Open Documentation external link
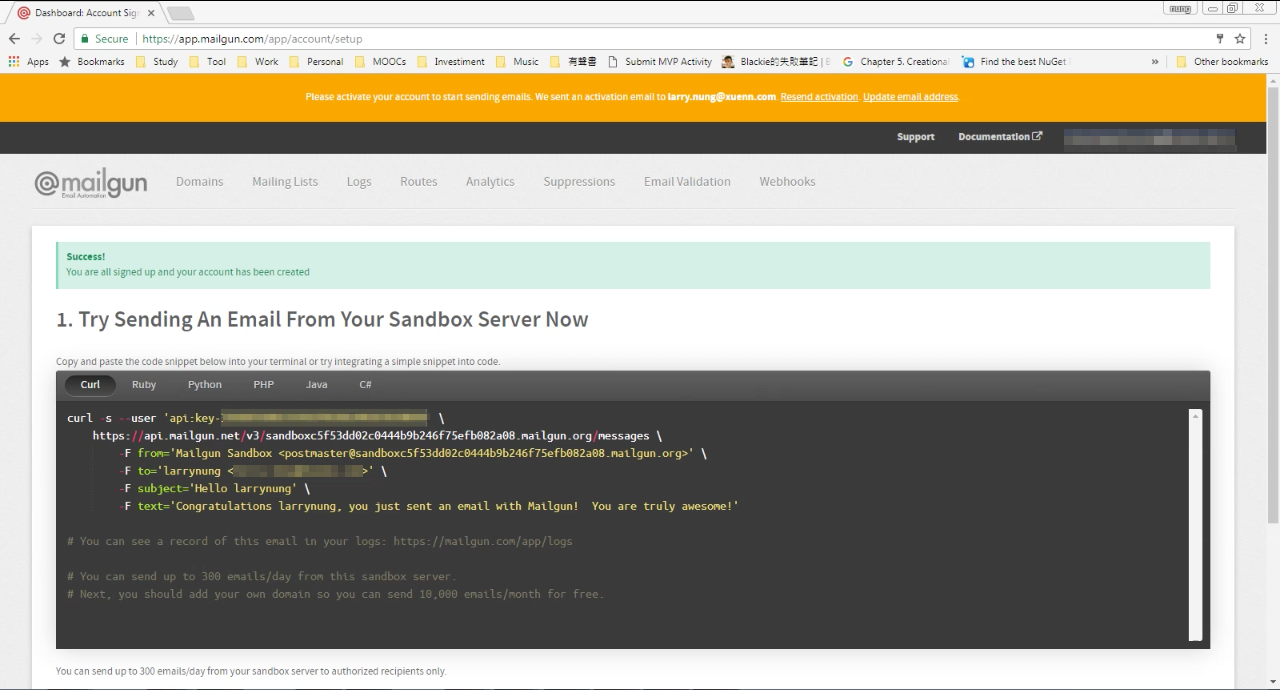 (x=1000, y=137)
